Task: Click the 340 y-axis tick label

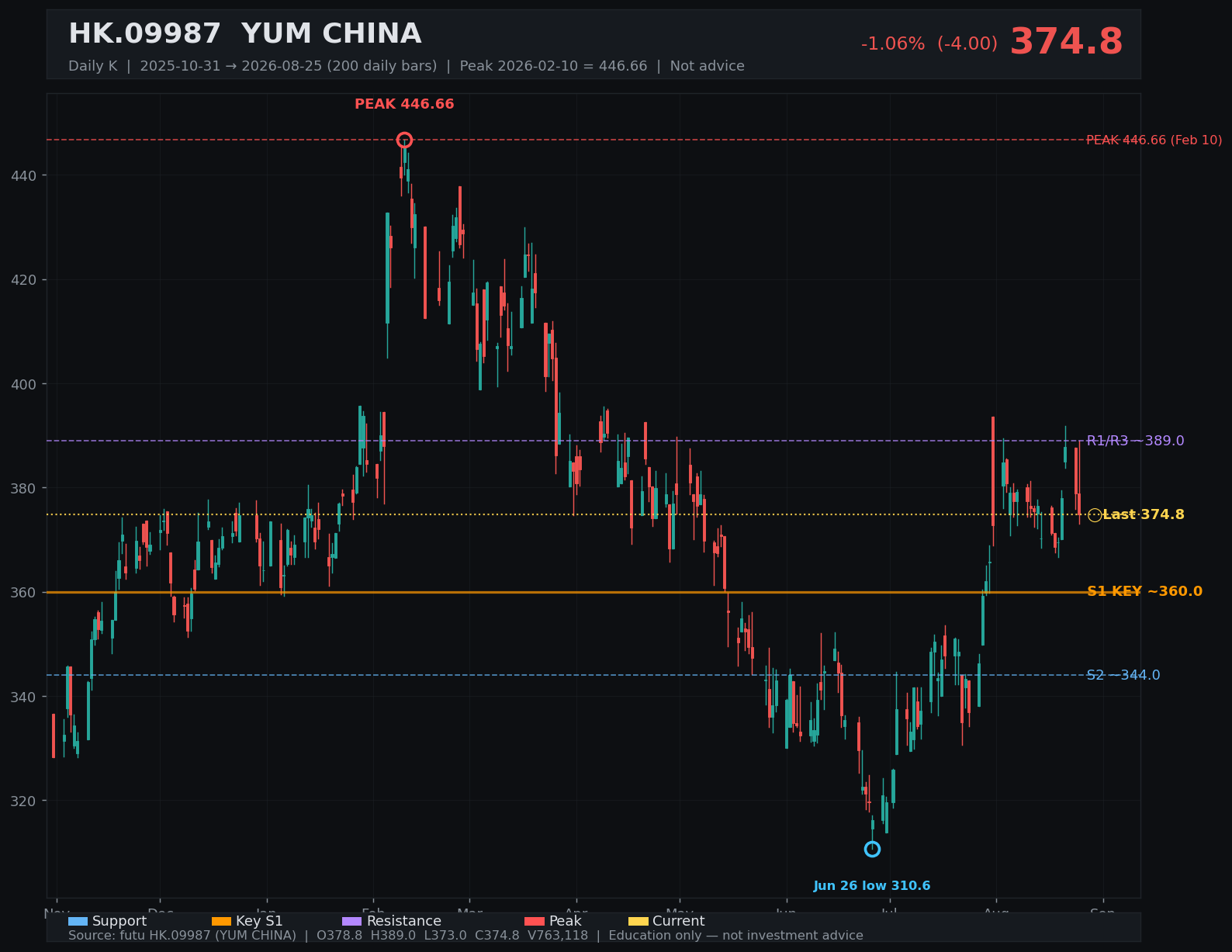Action: point(23,697)
